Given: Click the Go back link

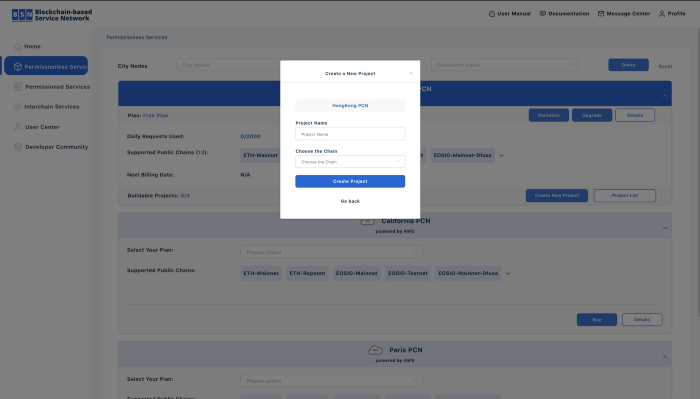Looking at the screenshot, I should [350, 201].
